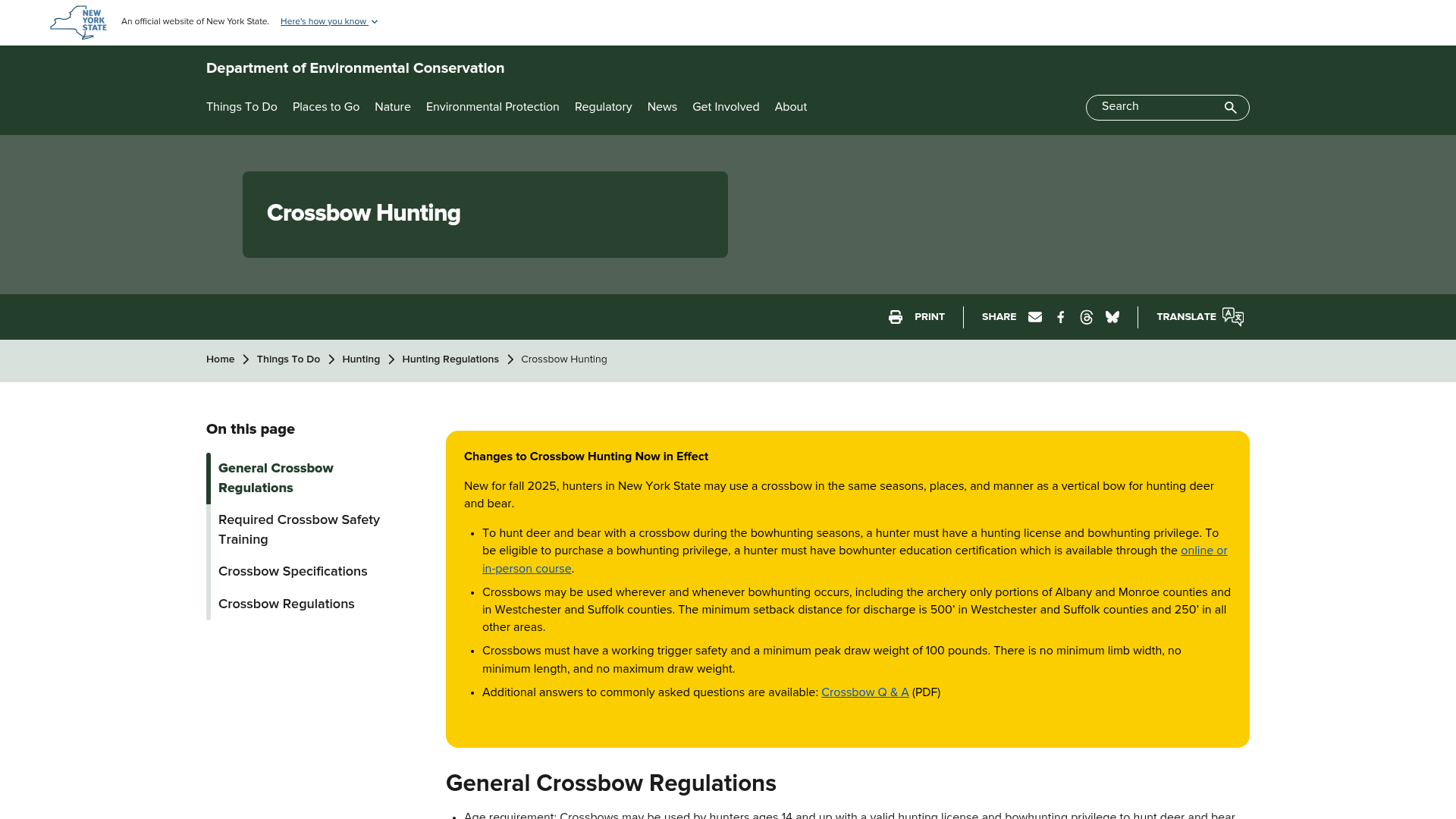Click Department of Environmental Conservation title
The width and height of the screenshot is (1456, 819).
coord(355,68)
